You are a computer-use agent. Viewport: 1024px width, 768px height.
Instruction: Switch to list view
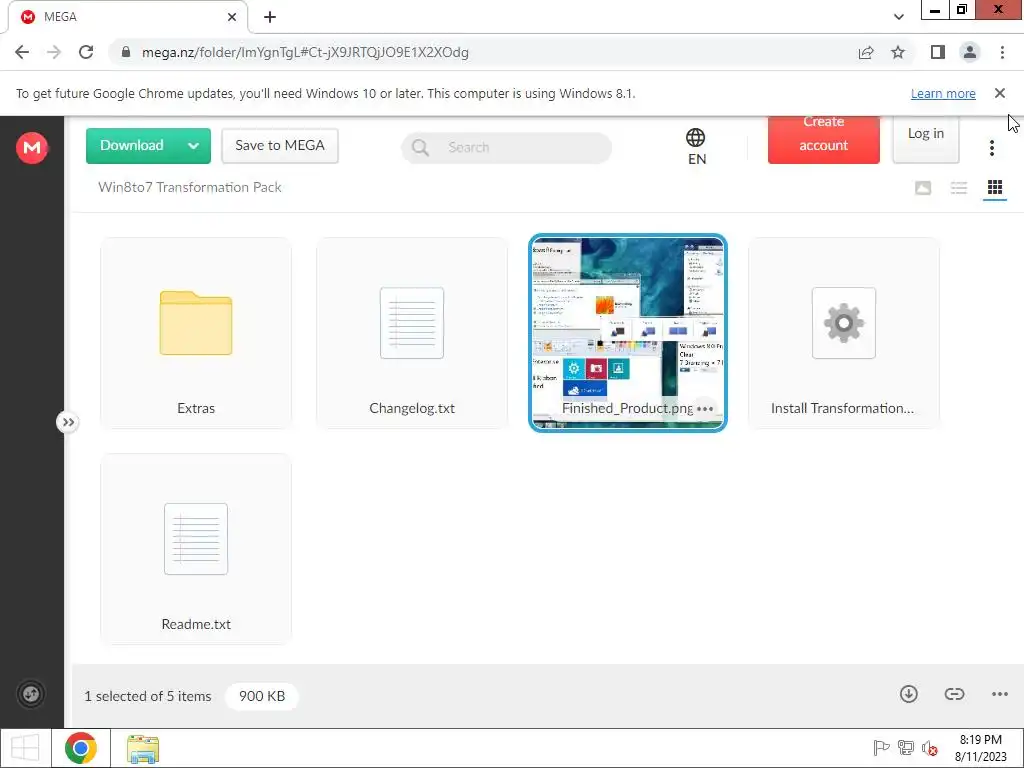click(959, 188)
